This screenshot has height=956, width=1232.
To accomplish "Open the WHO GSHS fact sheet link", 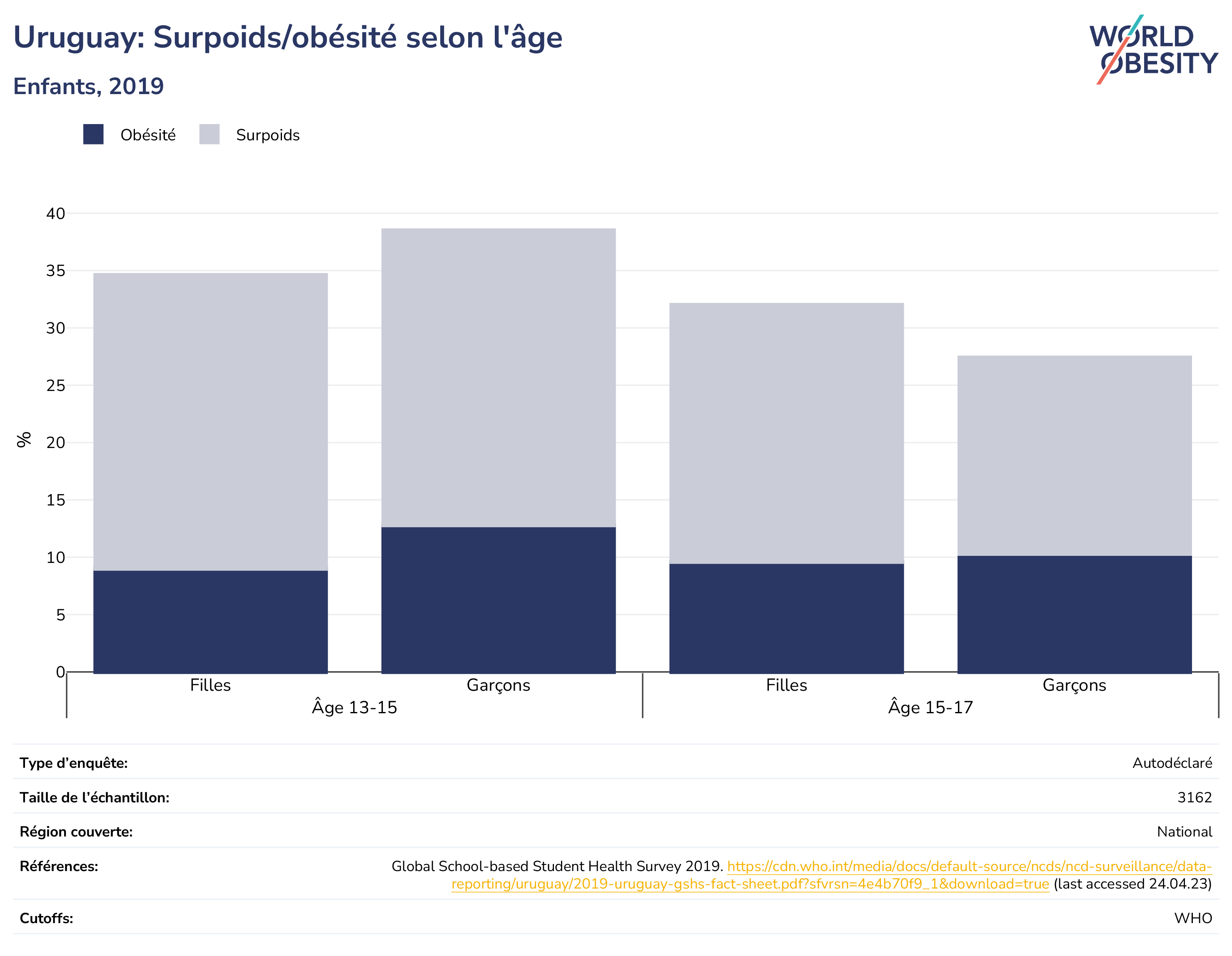I will (831, 875).
